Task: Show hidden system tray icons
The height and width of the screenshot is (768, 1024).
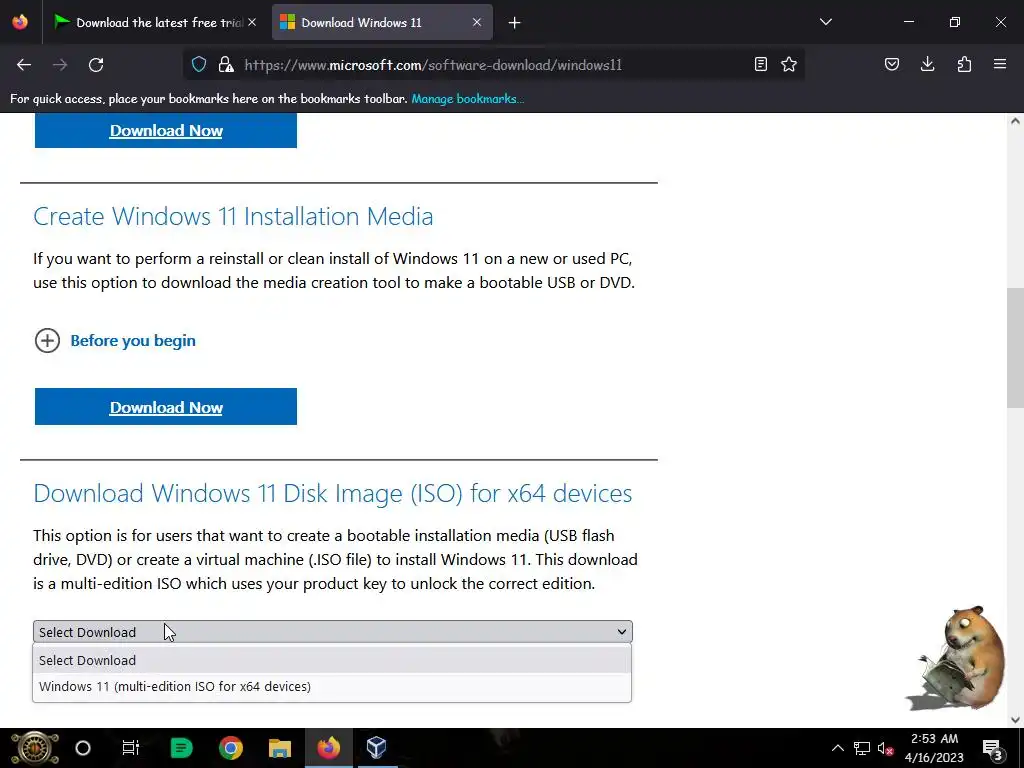Action: point(838,748)
